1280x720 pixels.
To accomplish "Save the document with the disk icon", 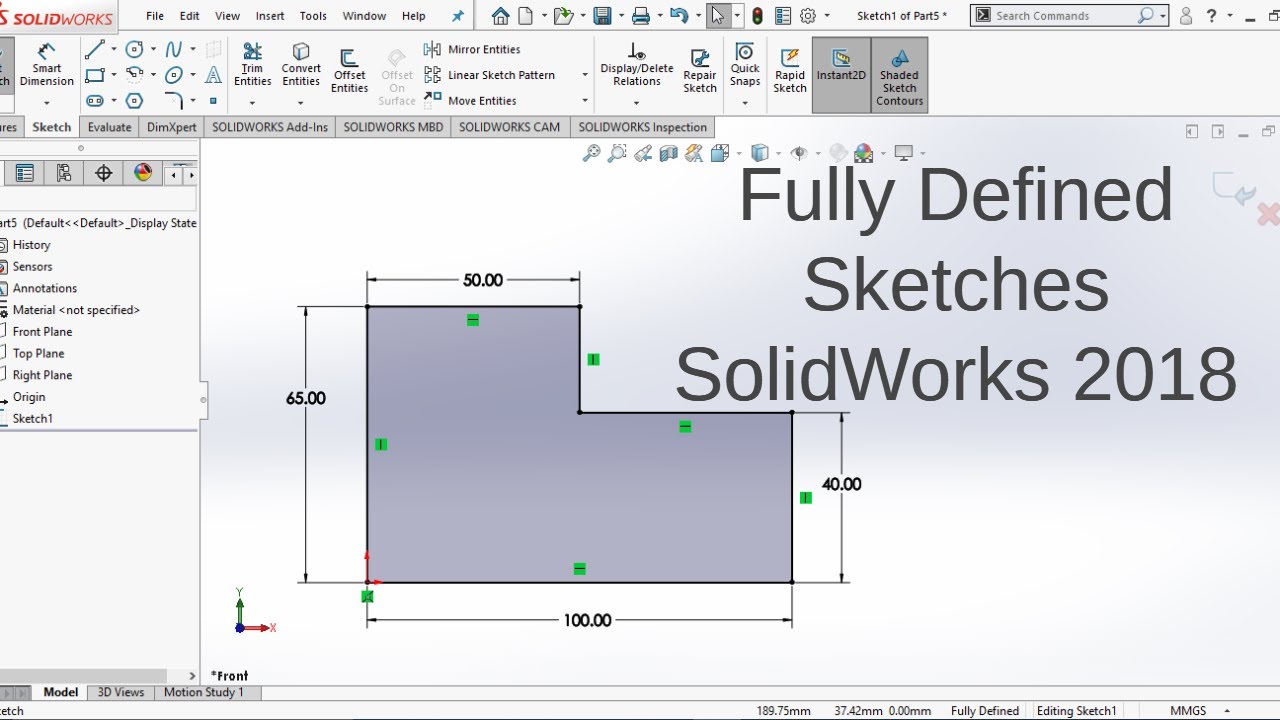I will (602, 15).
